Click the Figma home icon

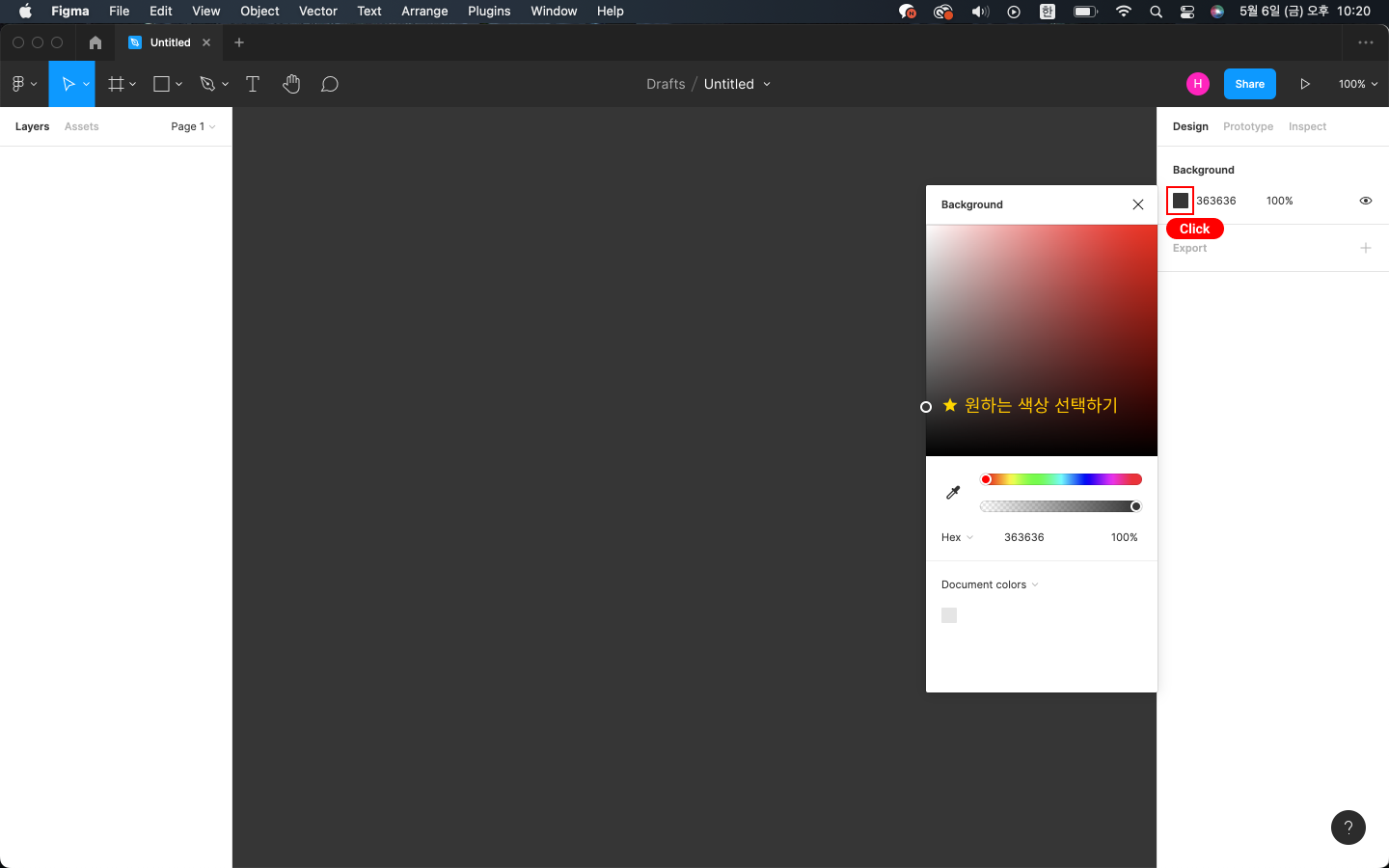[95, 42]
